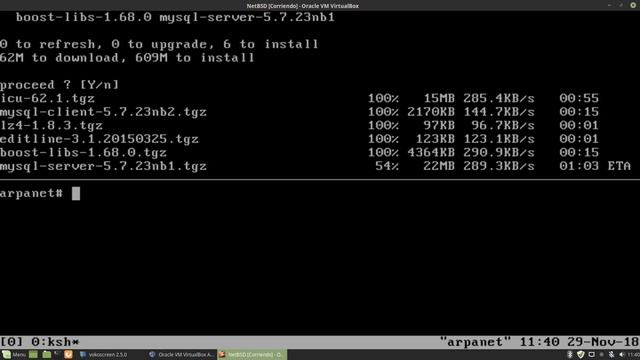Open the file manager folder icon in taskbar
Image resolution: width=640 pixels, height=360 pixels.
47,354
